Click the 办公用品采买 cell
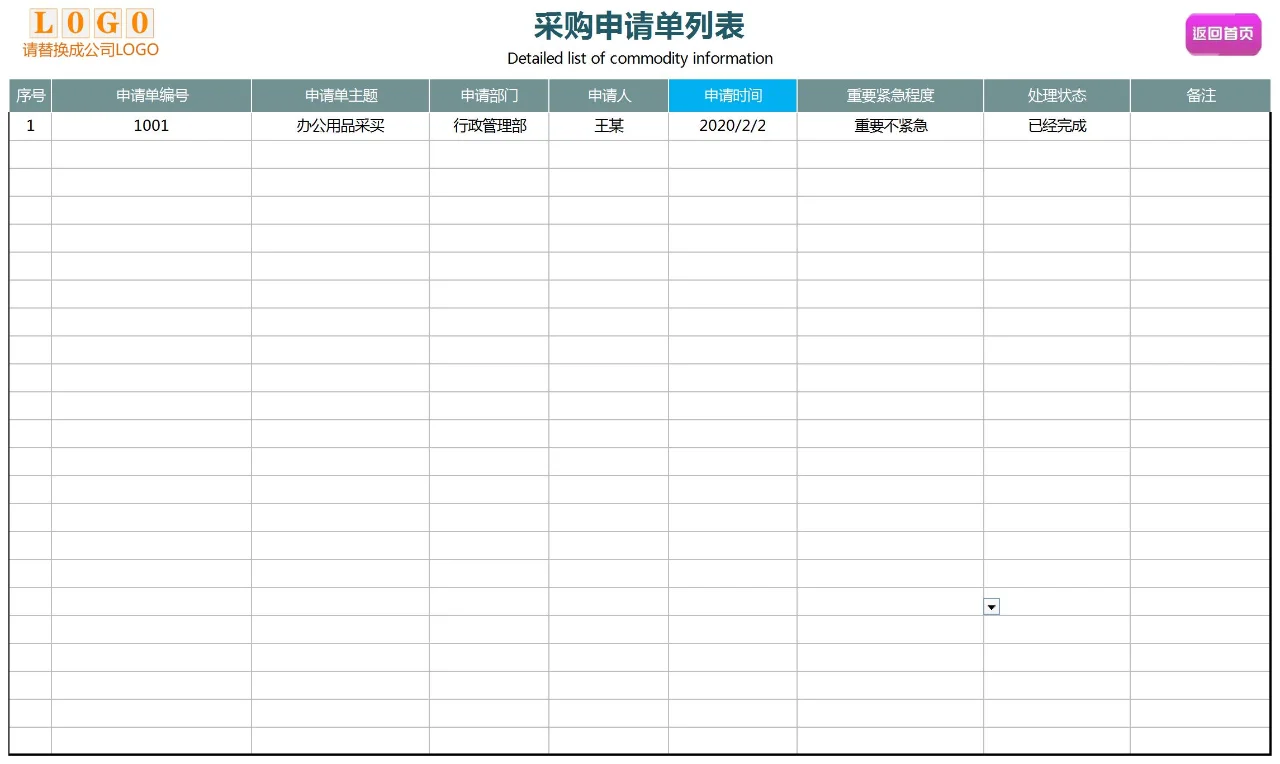This screenshot has height=764, width=1280. [340, 125]
